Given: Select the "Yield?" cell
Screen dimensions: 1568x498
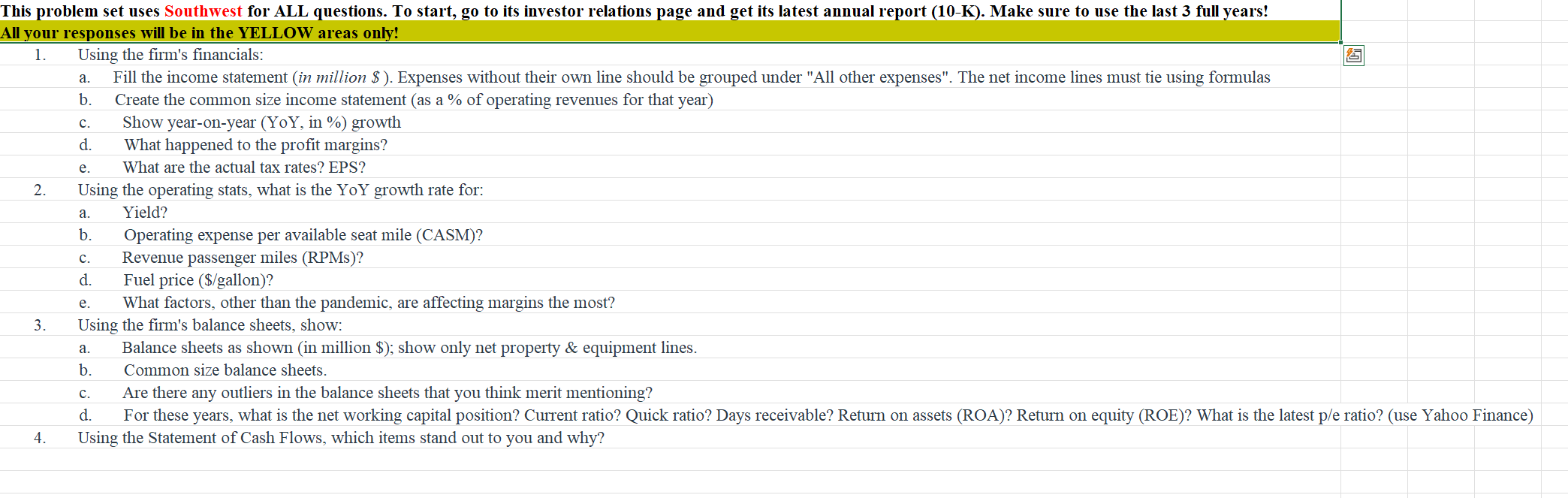Looking at the screenshot, I should 145,213.
